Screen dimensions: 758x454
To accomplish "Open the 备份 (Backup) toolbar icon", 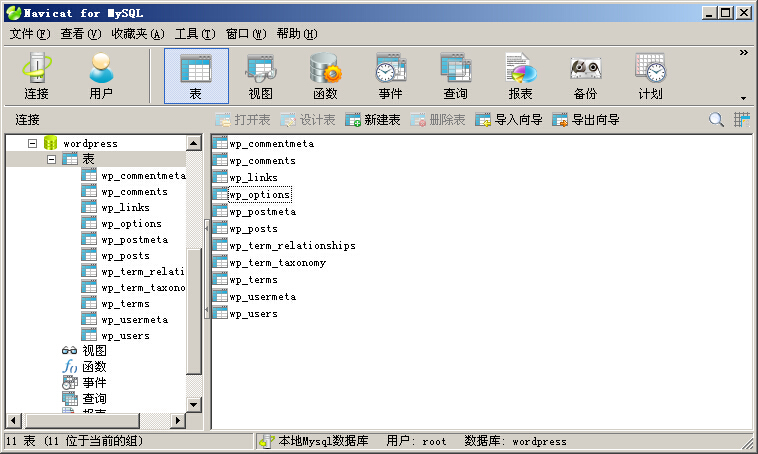I will (585, 76).
